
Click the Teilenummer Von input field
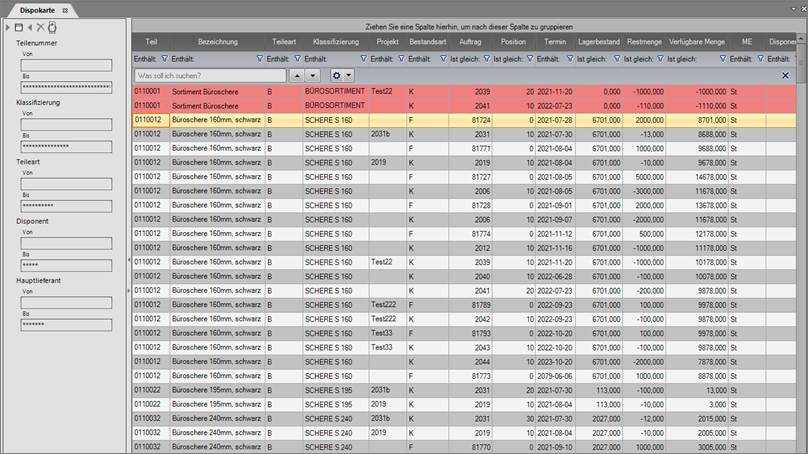(x=65, y=65)
